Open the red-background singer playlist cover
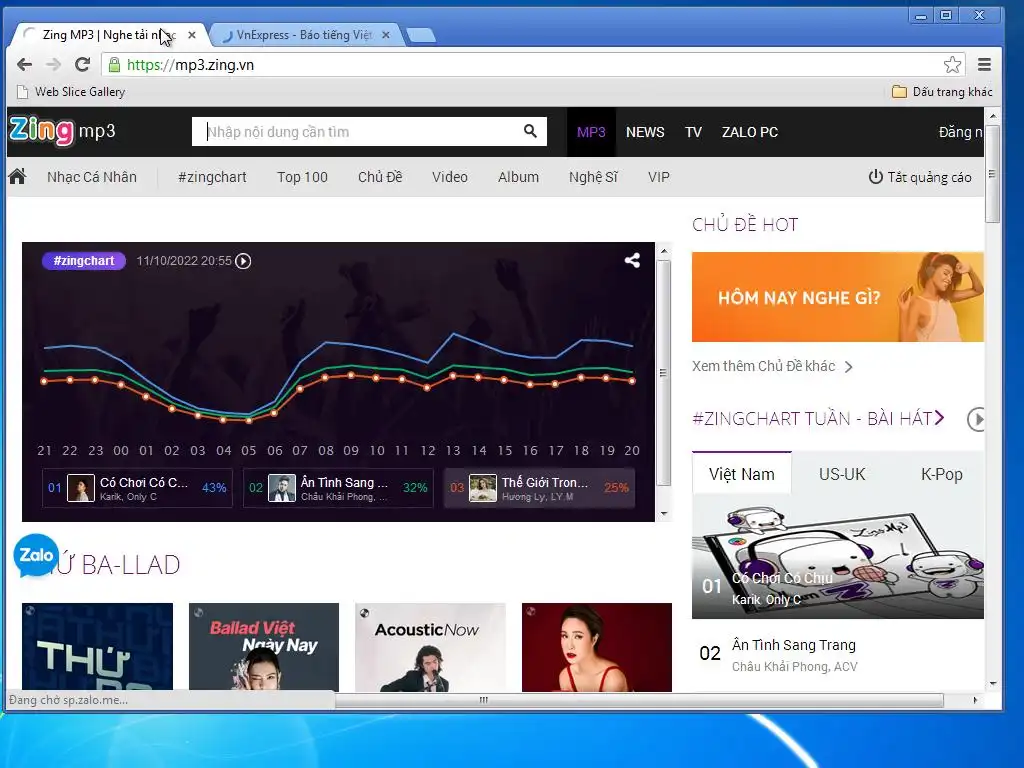The height and width of the screenshot is (768, 1024). (x=597, y=647)
